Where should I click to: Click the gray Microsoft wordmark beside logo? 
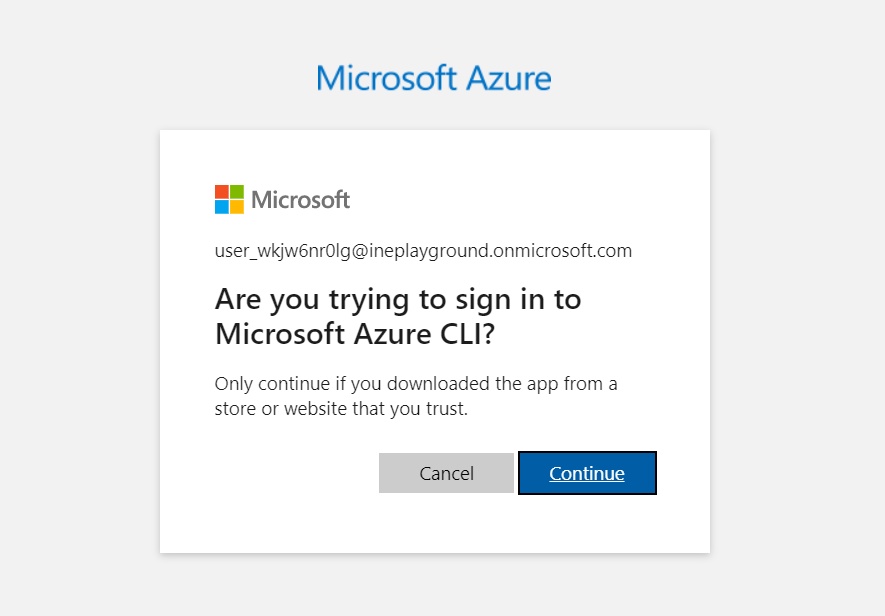[300, 200]
